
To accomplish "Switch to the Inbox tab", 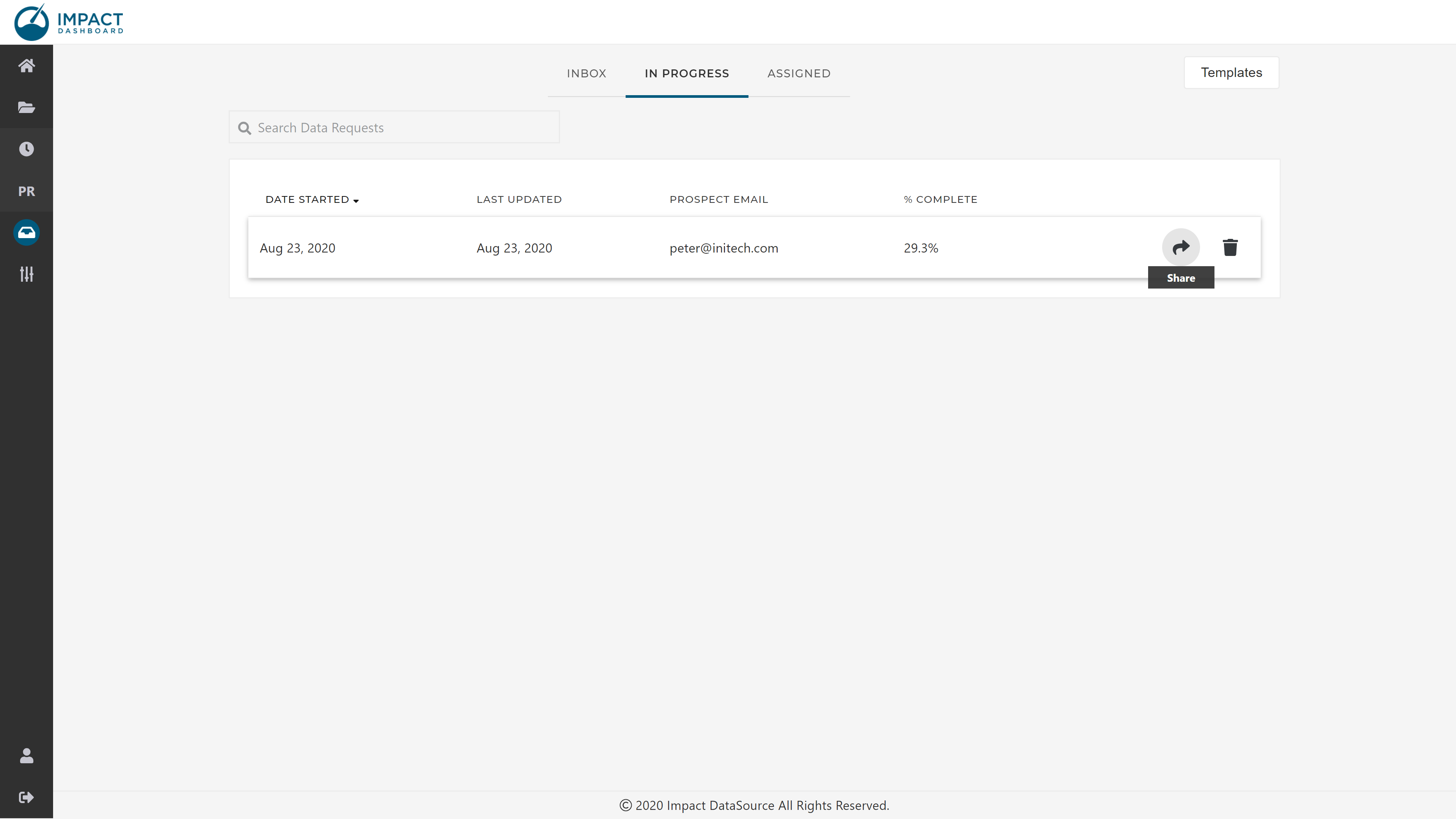I will 586,74.
